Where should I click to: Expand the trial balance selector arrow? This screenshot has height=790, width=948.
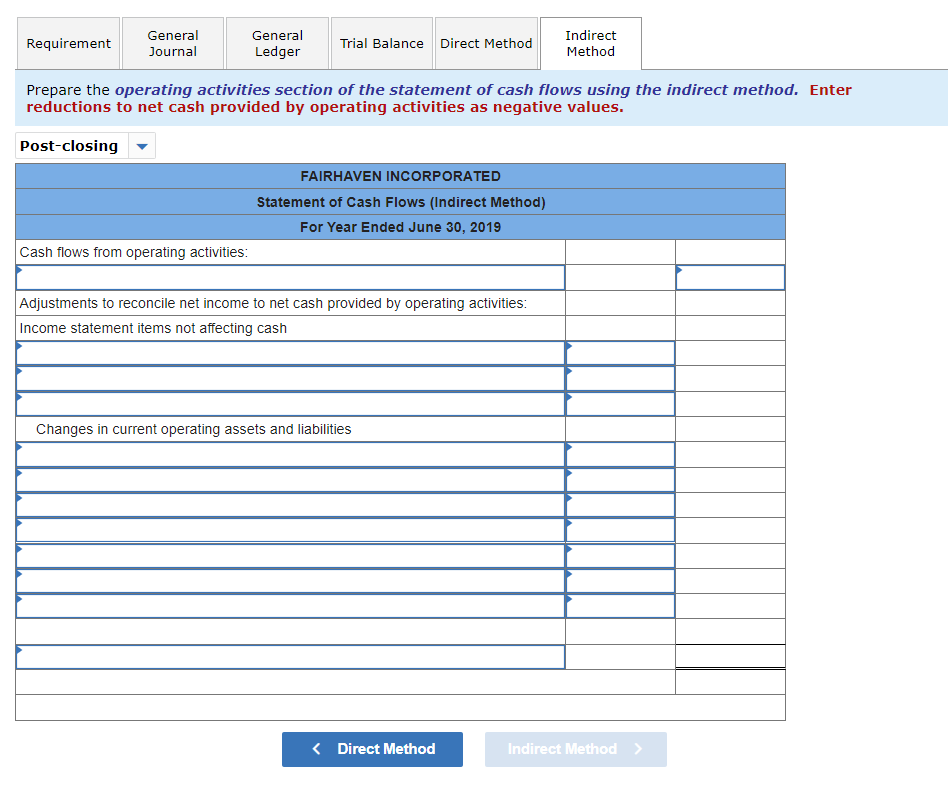[x=141, y=145]
